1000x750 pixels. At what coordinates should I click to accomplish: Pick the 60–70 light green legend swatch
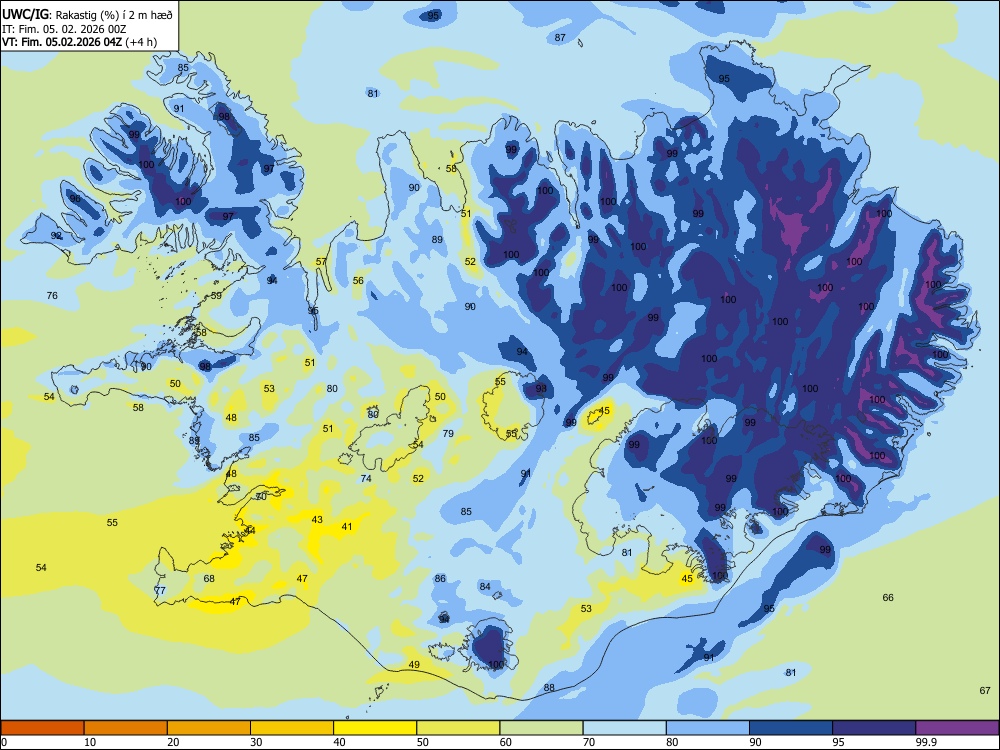click(541, 728)
